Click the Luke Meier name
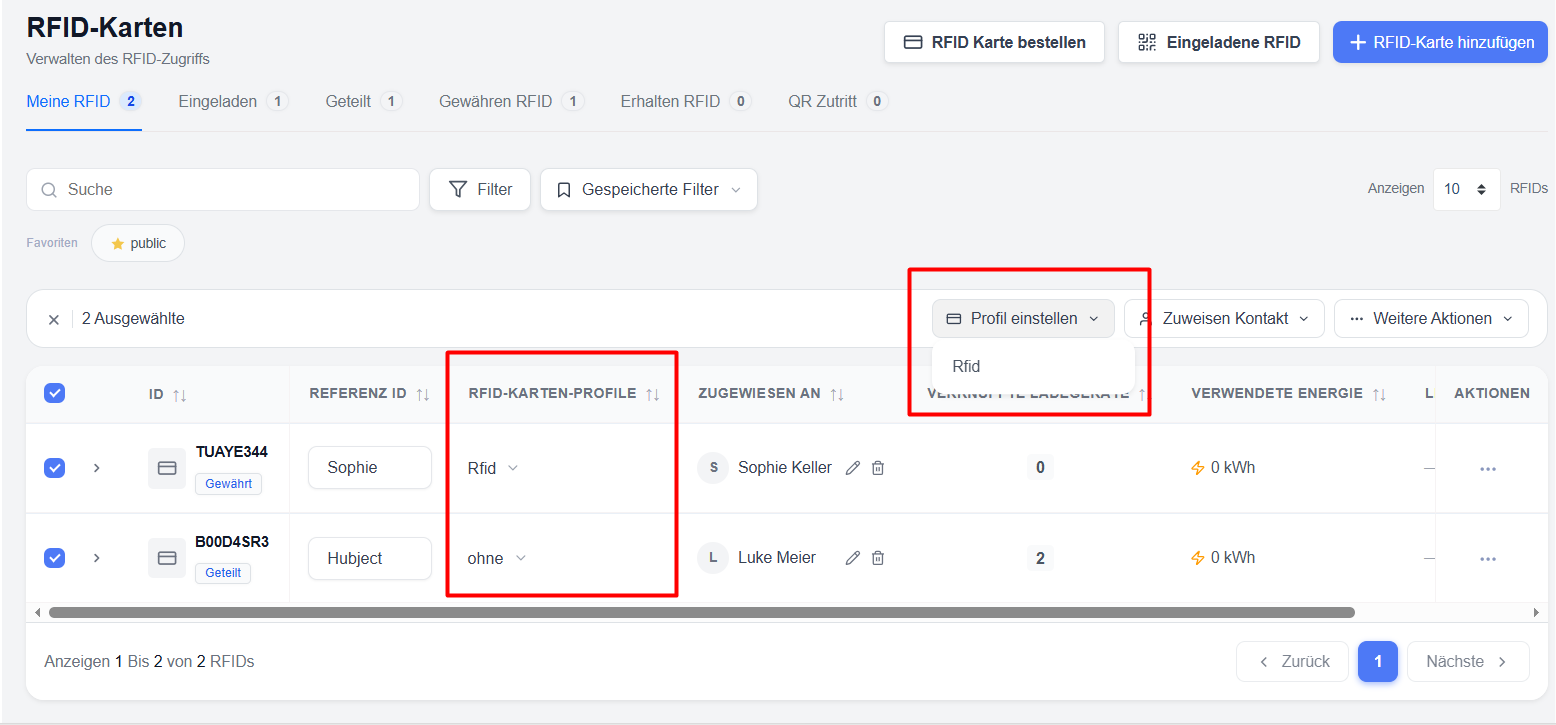The height and width of the screenshot is (725, 1556). [777, 558]
